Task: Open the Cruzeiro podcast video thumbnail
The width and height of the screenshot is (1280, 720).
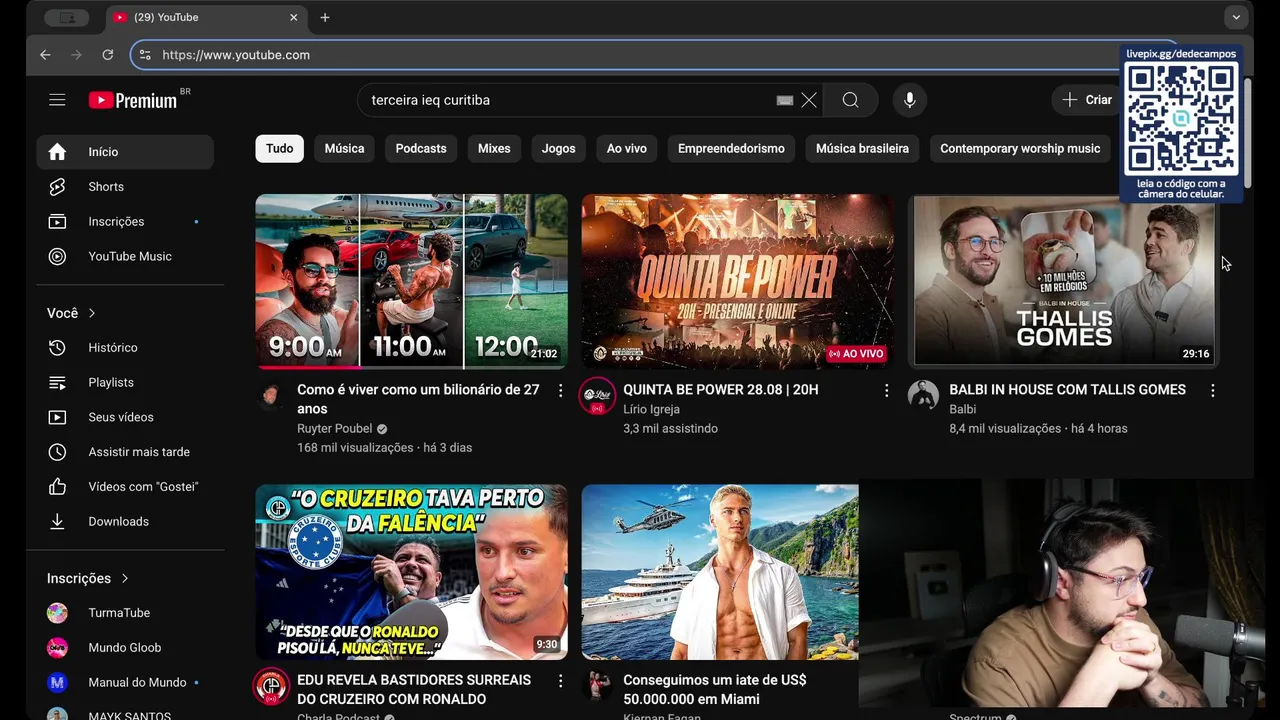Action: coord(411,572)
